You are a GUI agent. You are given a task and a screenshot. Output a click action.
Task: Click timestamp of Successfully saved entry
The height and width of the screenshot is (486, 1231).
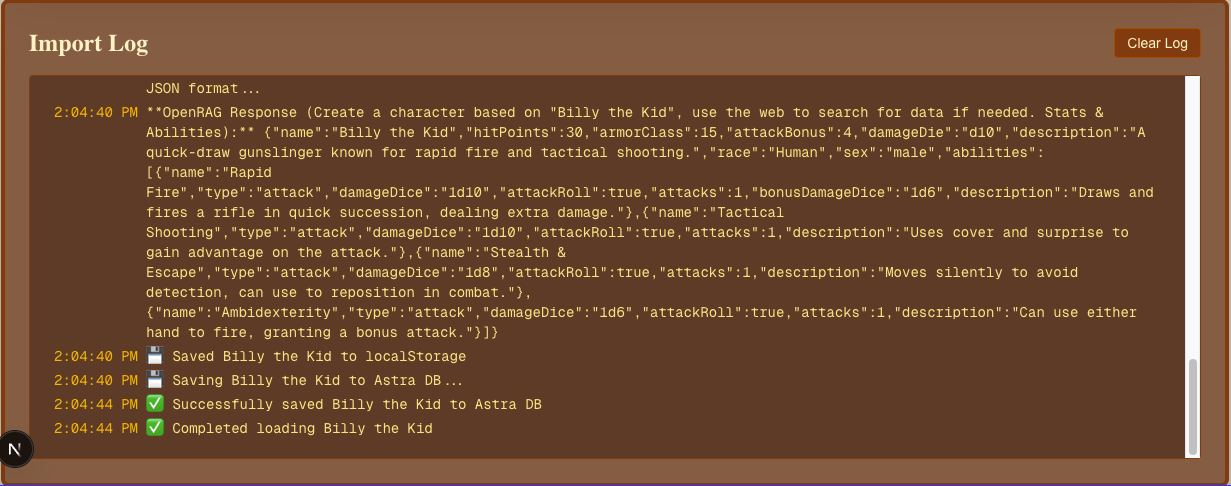[96, 404]
